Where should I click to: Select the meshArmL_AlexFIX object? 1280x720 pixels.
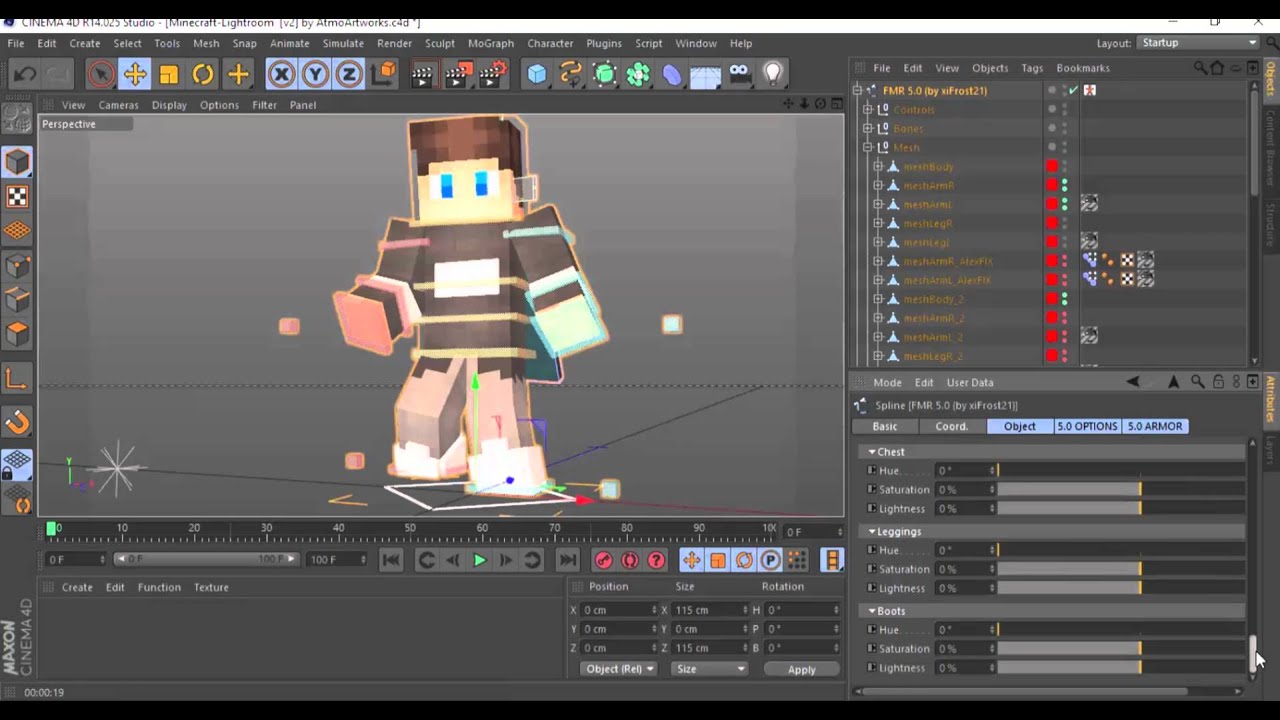(x=947, y=280)
